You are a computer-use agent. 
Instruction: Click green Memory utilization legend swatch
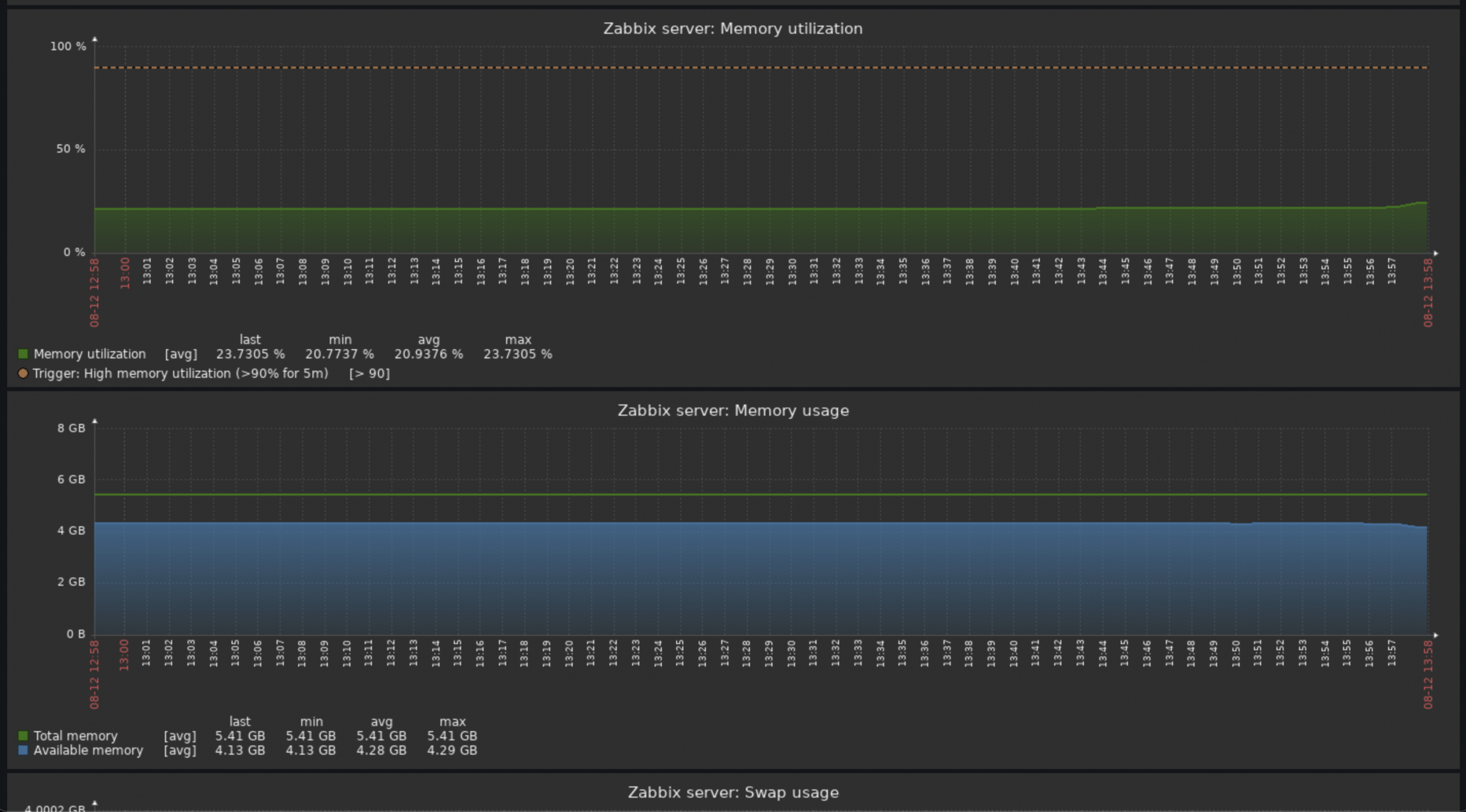click(23, 354)
